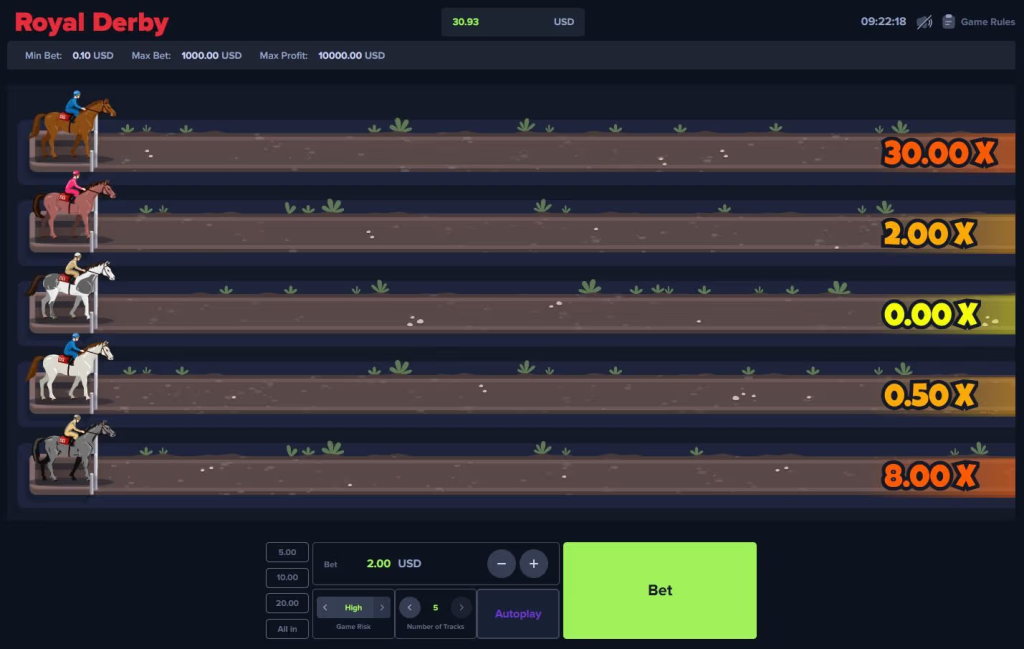Click the 8.00X multiplier badge

coord(930,475)
